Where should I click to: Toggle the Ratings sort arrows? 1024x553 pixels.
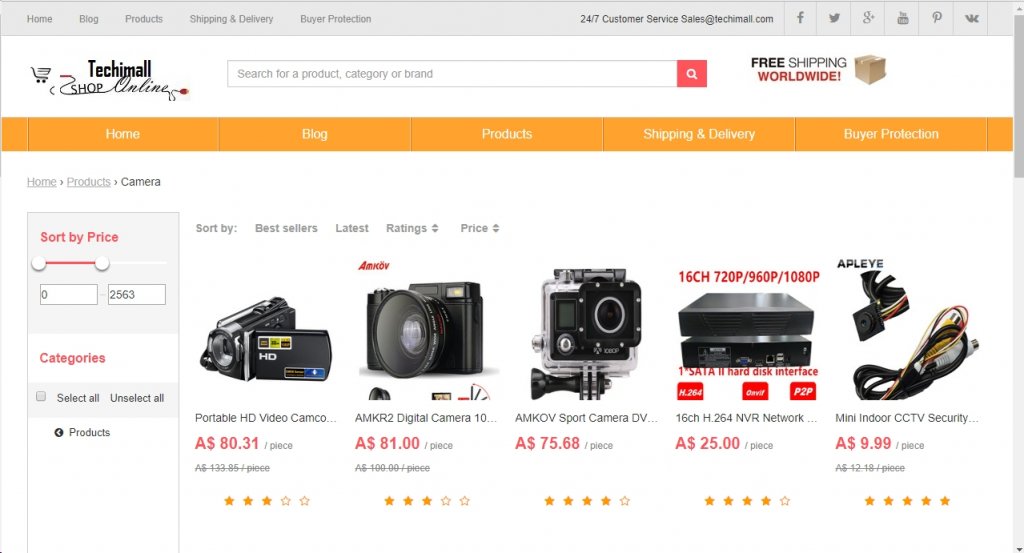click(x=435, y=229)
